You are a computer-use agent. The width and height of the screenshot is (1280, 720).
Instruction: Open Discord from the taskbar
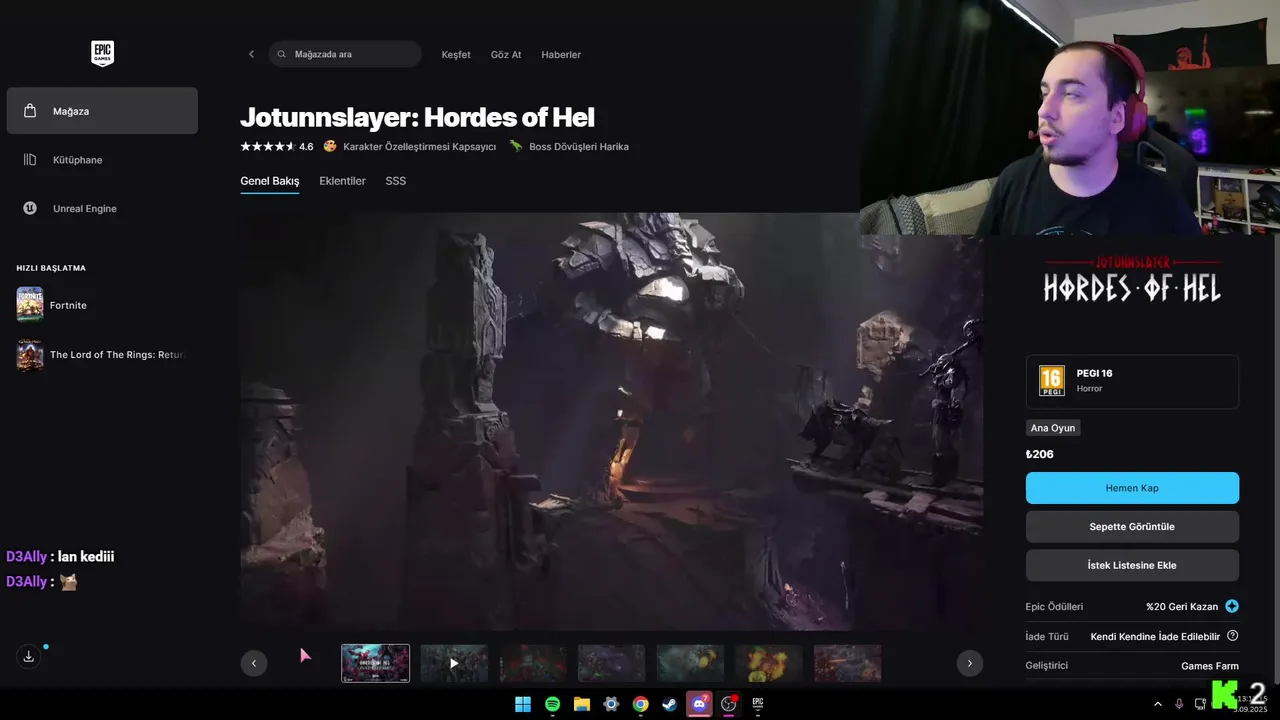point(699,704)
